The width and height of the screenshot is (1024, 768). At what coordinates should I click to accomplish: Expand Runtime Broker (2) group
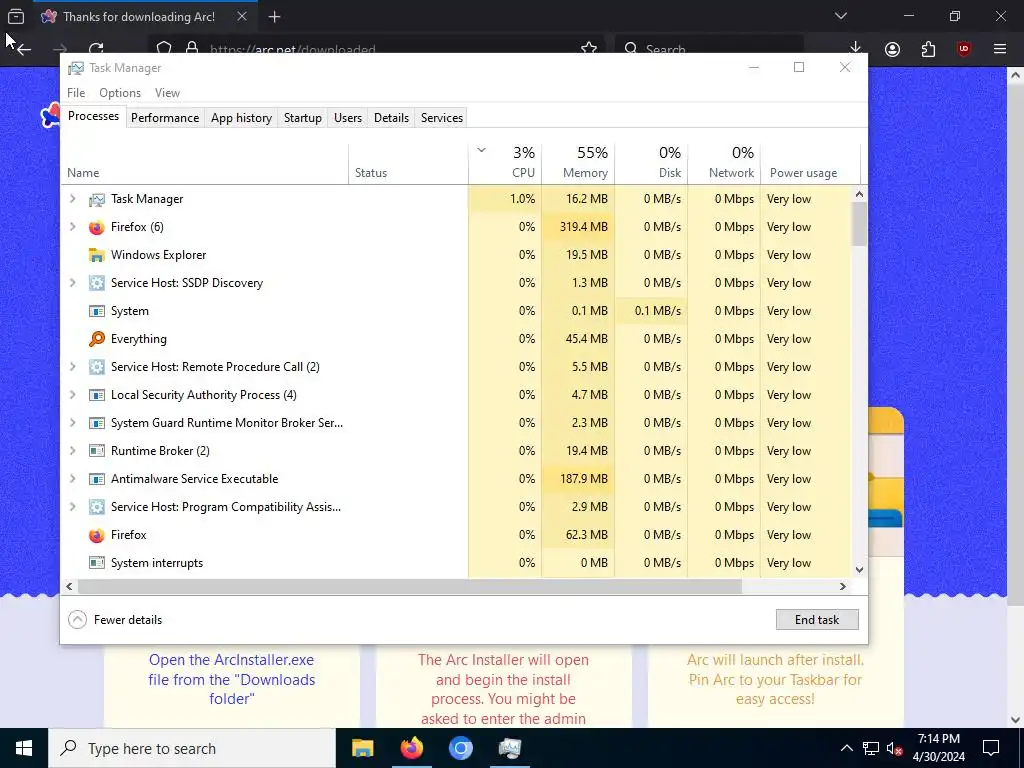click(x=72, y=451)
